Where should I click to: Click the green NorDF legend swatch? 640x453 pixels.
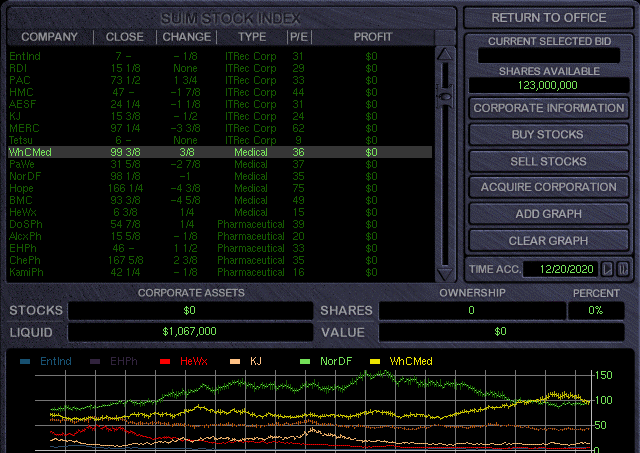coord(306,360)
